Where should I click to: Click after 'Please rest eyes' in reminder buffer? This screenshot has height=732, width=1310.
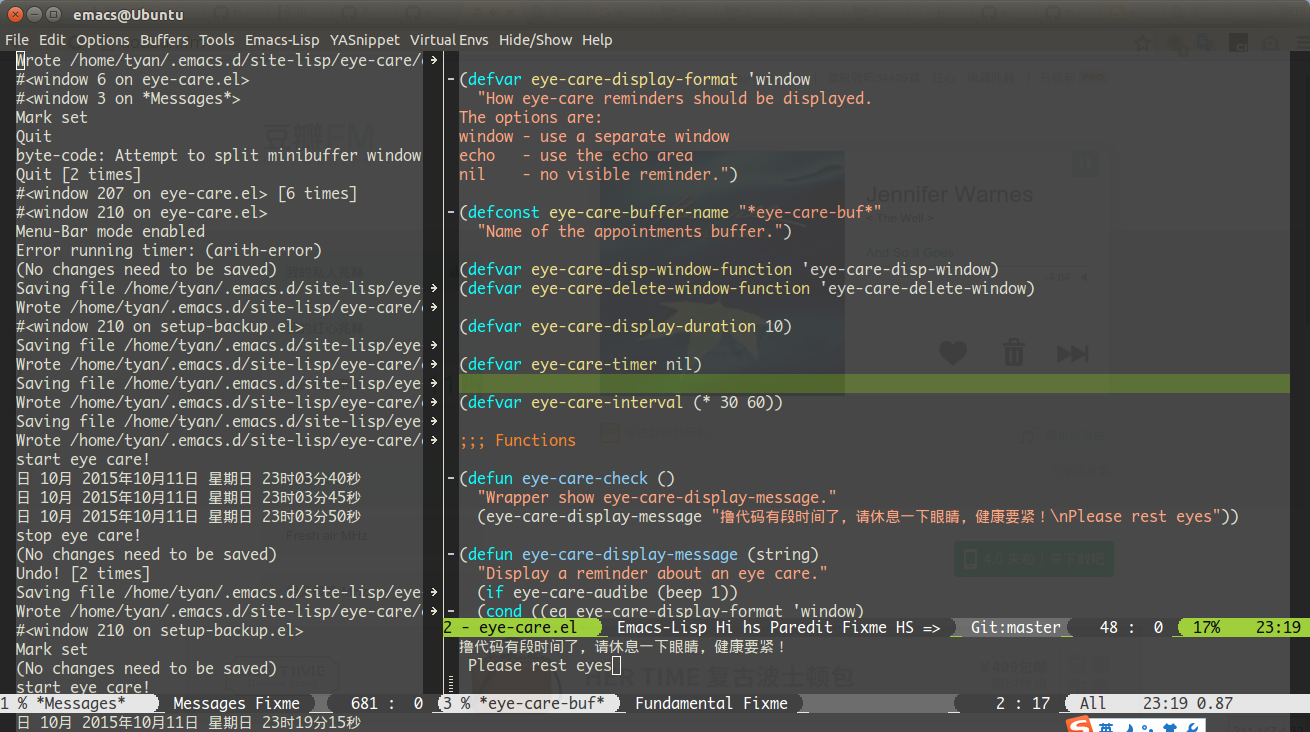[x=617, y=665]
